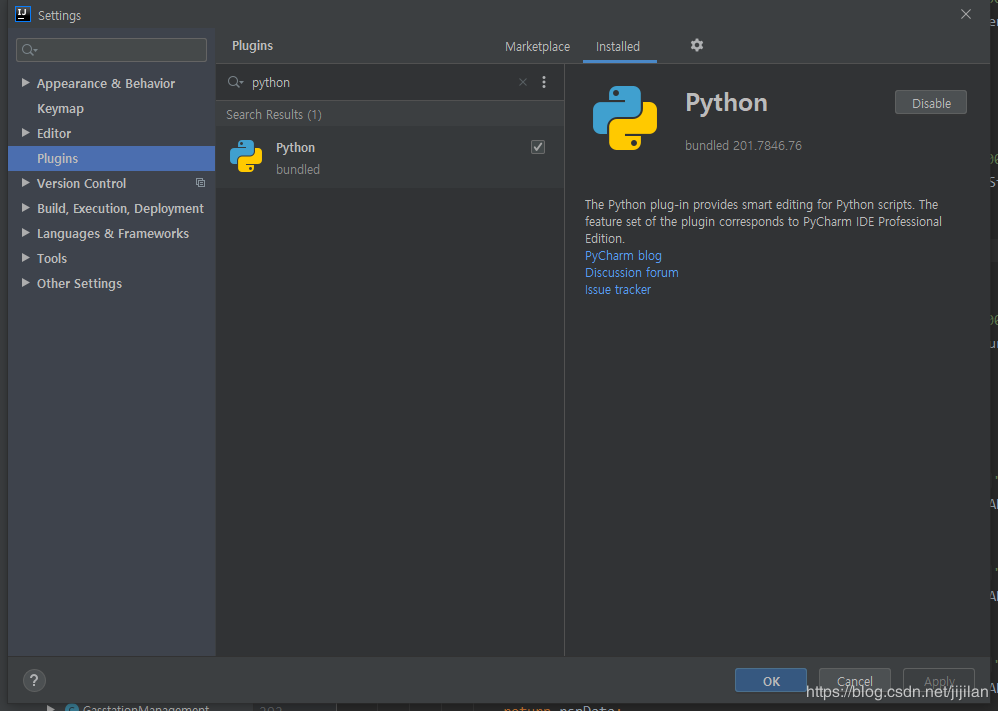
Task: Confirm with the OK button
Action: [x=770, y=681]
